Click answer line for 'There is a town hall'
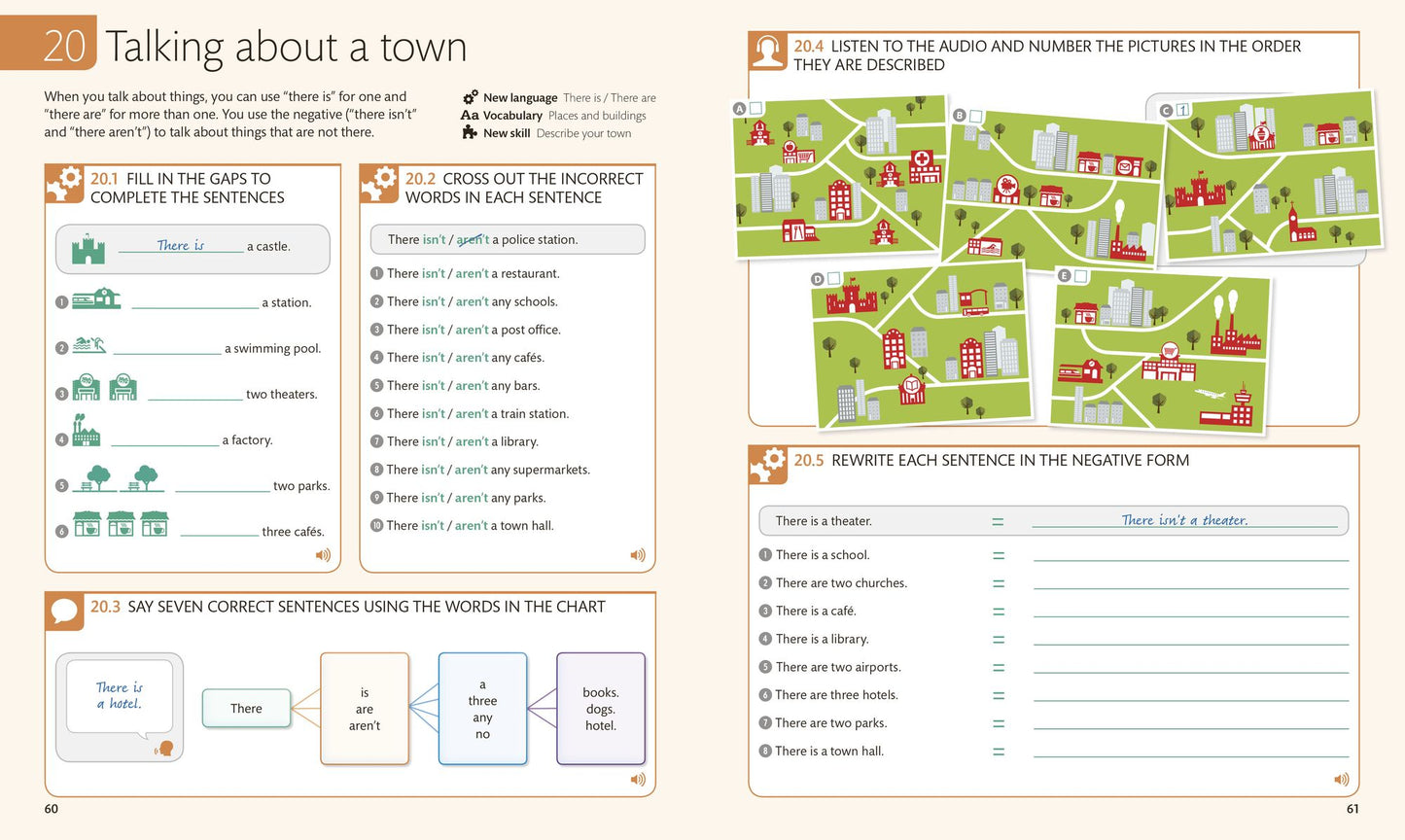The image size is (1405, 840). (x=1191, y=752)
